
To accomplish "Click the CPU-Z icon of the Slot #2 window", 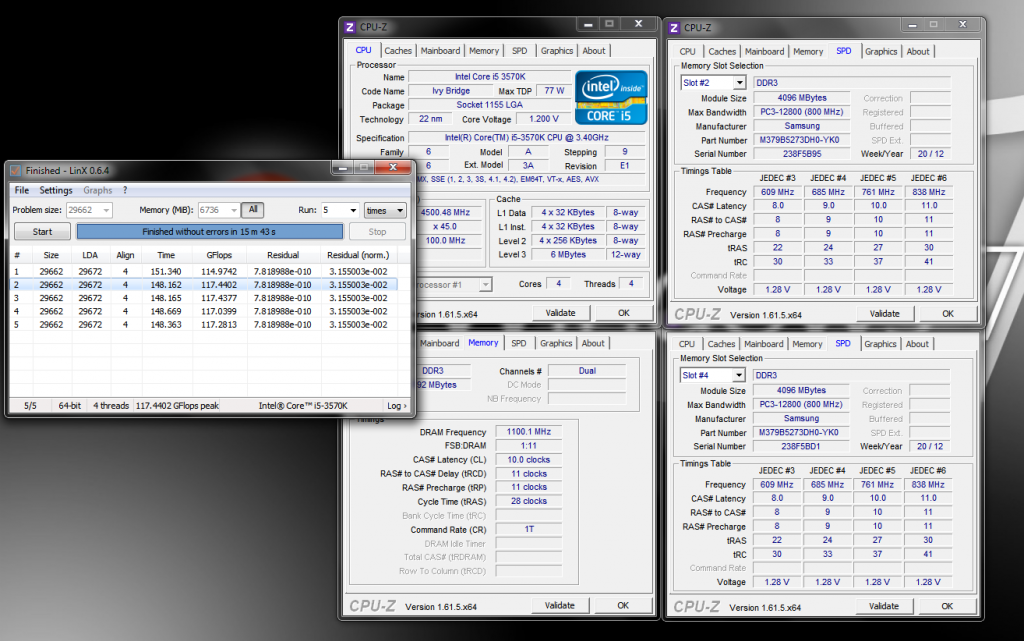I will 674,28.
